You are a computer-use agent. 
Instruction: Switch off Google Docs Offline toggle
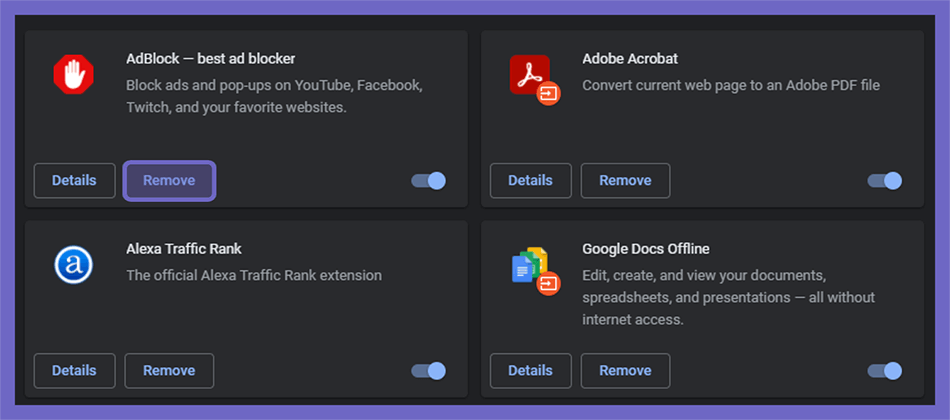click(x=885, y=370)
